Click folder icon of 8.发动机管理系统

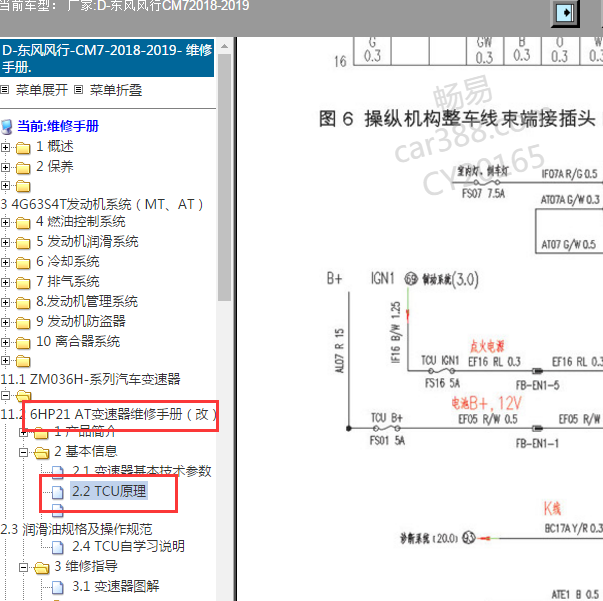(x=23, y=303)
